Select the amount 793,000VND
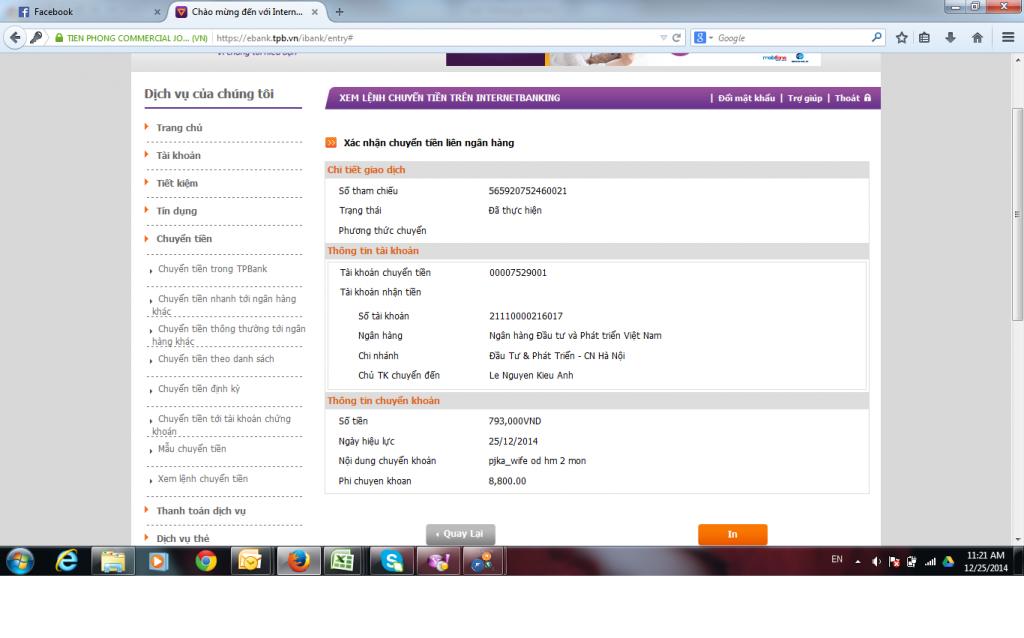 tap(515, 421)
